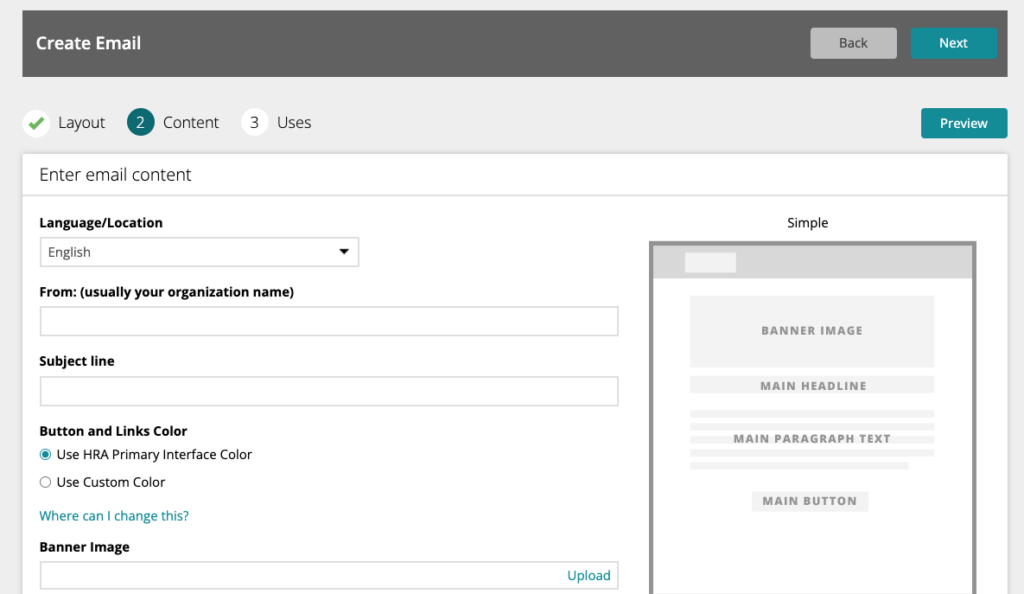Go to step 3 Uses circle
Screen dimensions: 1024x594
[x=255, y=122]
